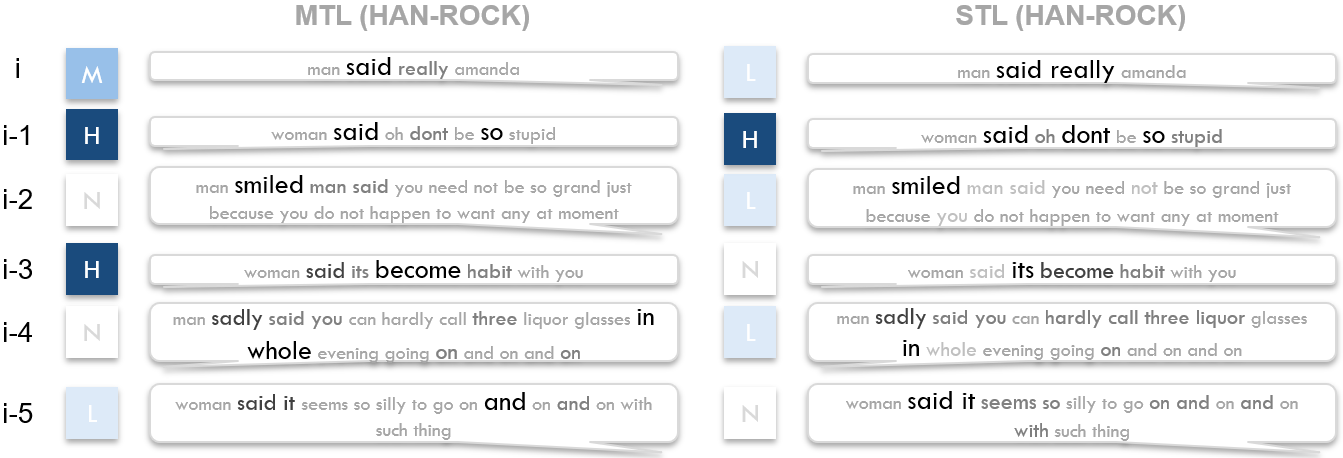
Task: Select the L square in STL row i
Action: point(750,73)
